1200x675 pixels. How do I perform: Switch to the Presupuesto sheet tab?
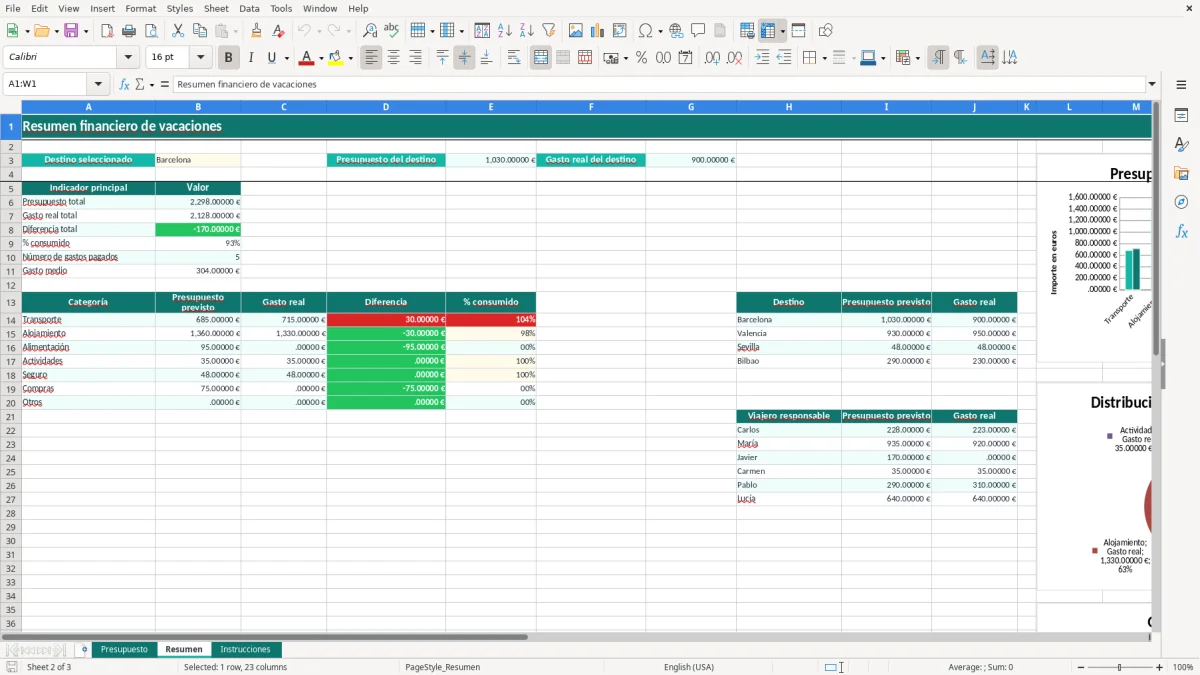(124, 649)
